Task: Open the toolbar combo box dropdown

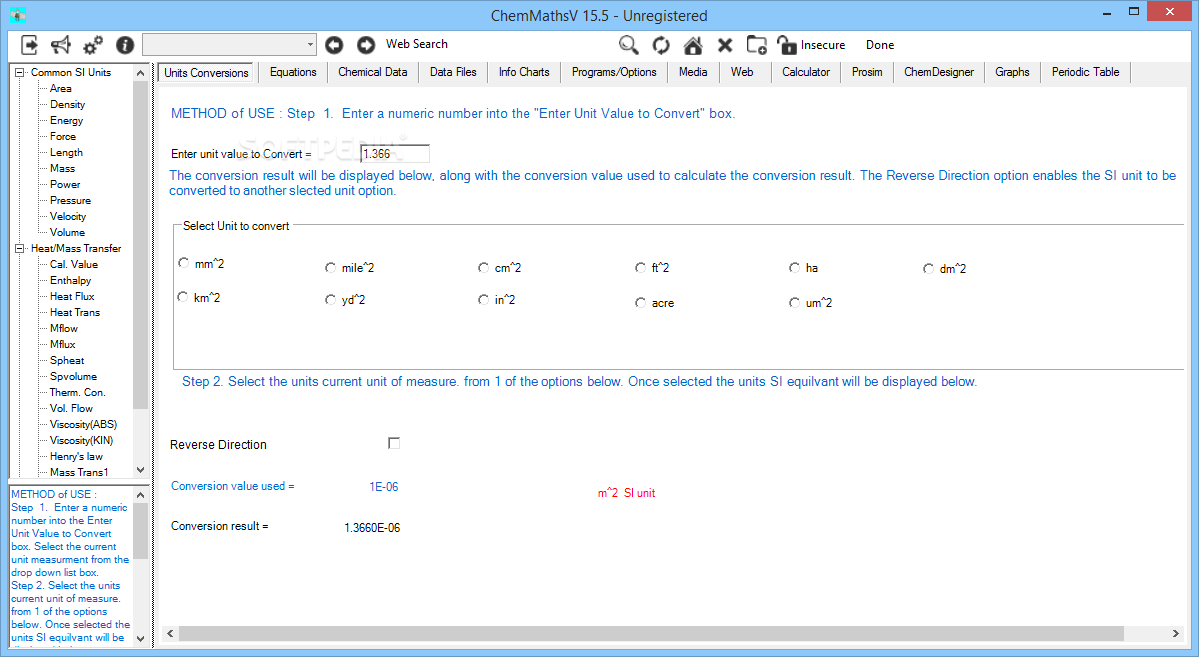Action: point(310,44)
